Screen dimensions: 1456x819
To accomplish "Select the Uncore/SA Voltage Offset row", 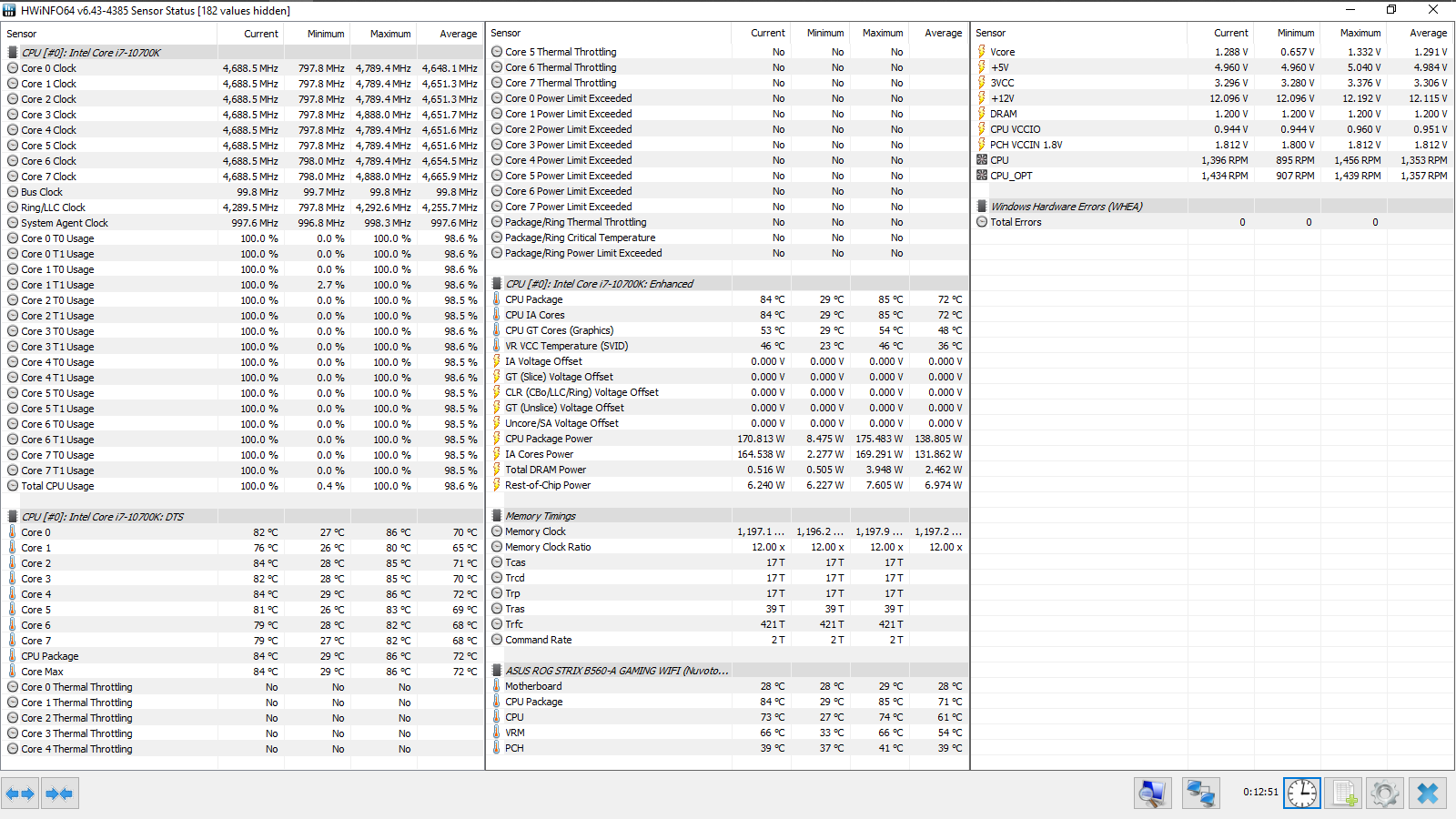I will [x=727, y=423].
